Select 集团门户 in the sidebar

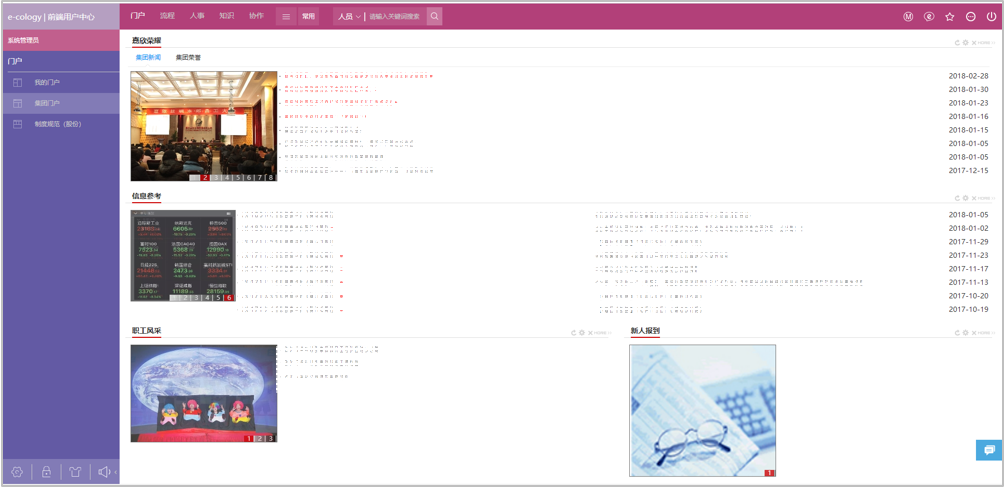(61, 103)
